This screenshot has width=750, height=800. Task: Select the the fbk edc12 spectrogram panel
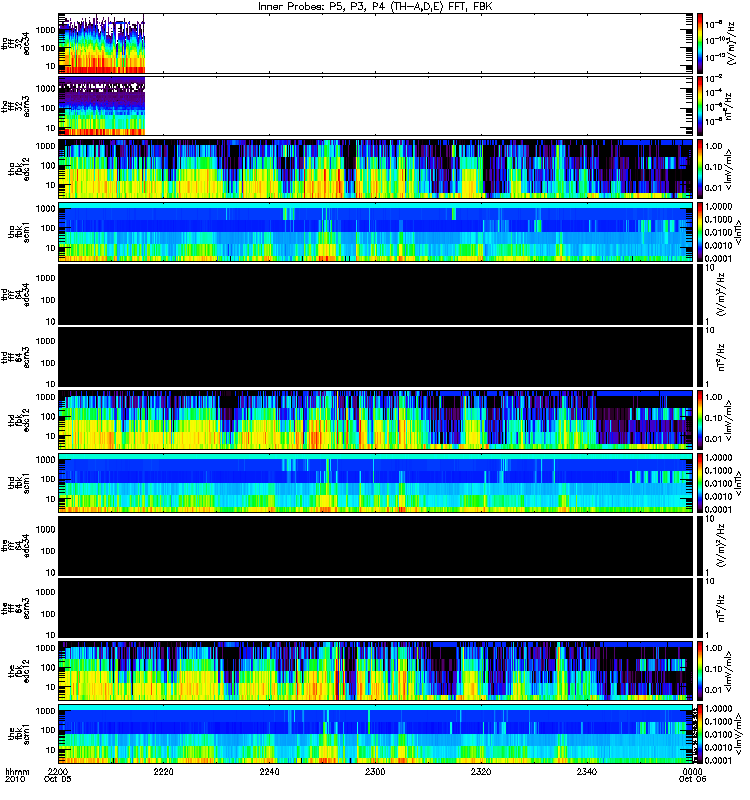(x=376, y=671)
